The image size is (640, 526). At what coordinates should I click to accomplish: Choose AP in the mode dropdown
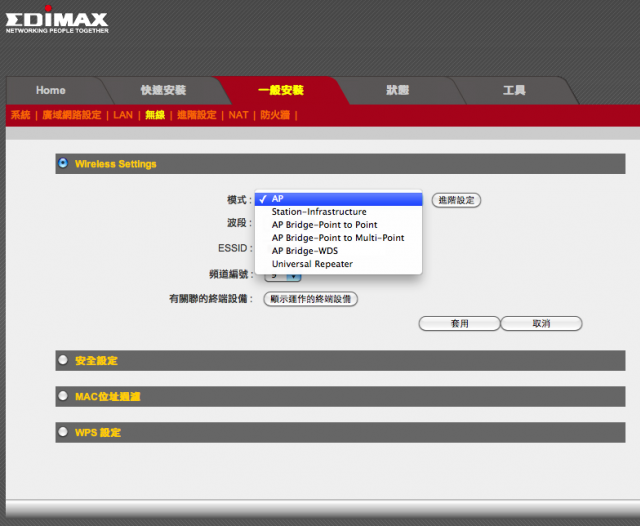(338, 199)
